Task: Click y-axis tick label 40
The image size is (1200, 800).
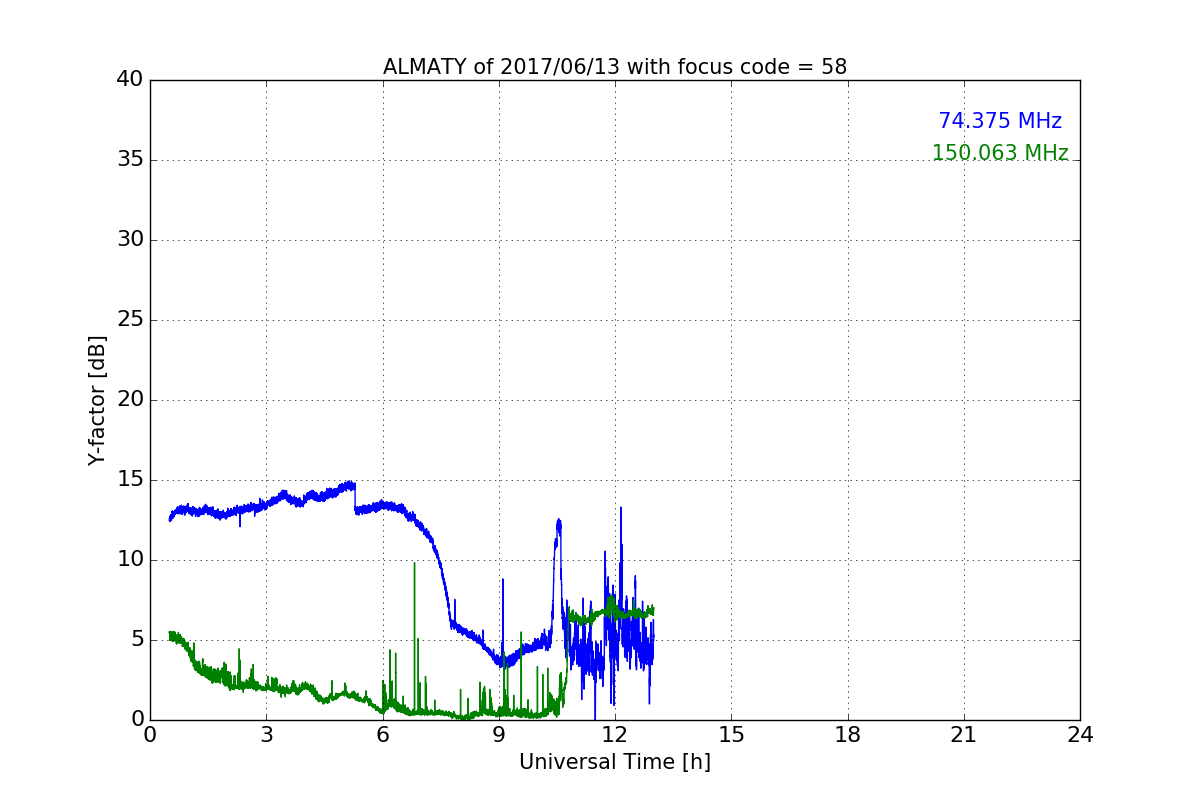Action: coord(130,80)
